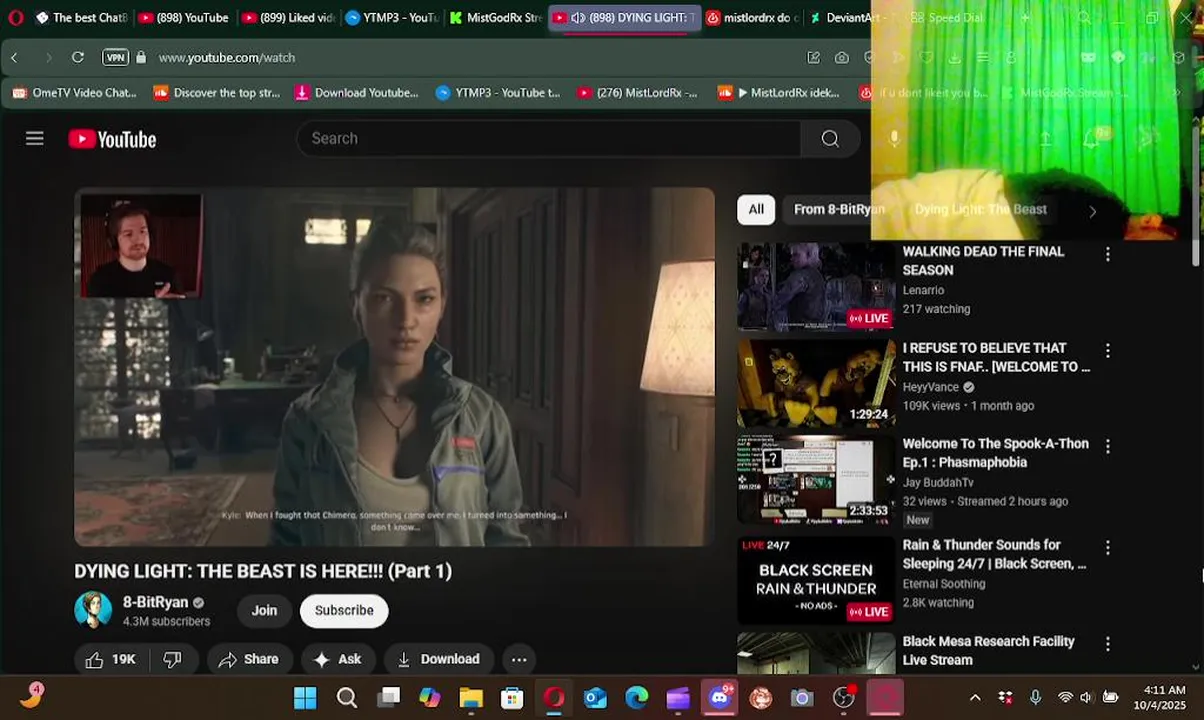Click video title 'DYING LIGHT: THE BEAST IS HERE!!!'
The image size is (1204, 720).
pyautogui.click(x=263, y=571)
